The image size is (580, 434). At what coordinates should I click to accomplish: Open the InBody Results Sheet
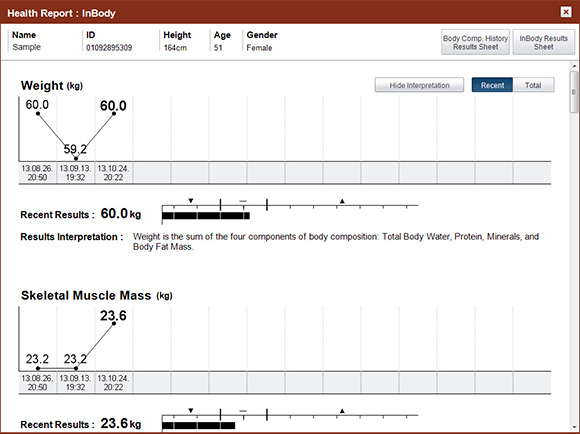pos(543,42)
